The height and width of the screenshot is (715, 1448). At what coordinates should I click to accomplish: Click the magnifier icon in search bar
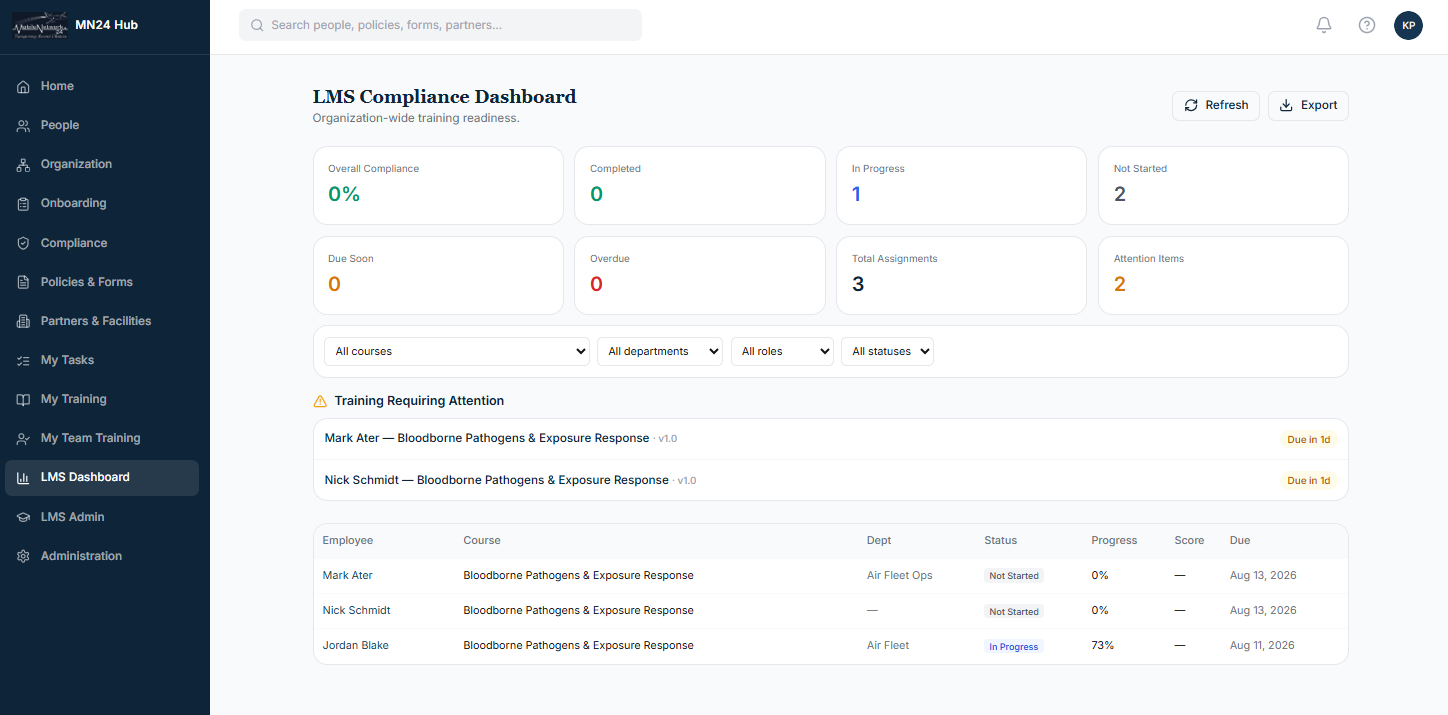(x=258, y=25)
